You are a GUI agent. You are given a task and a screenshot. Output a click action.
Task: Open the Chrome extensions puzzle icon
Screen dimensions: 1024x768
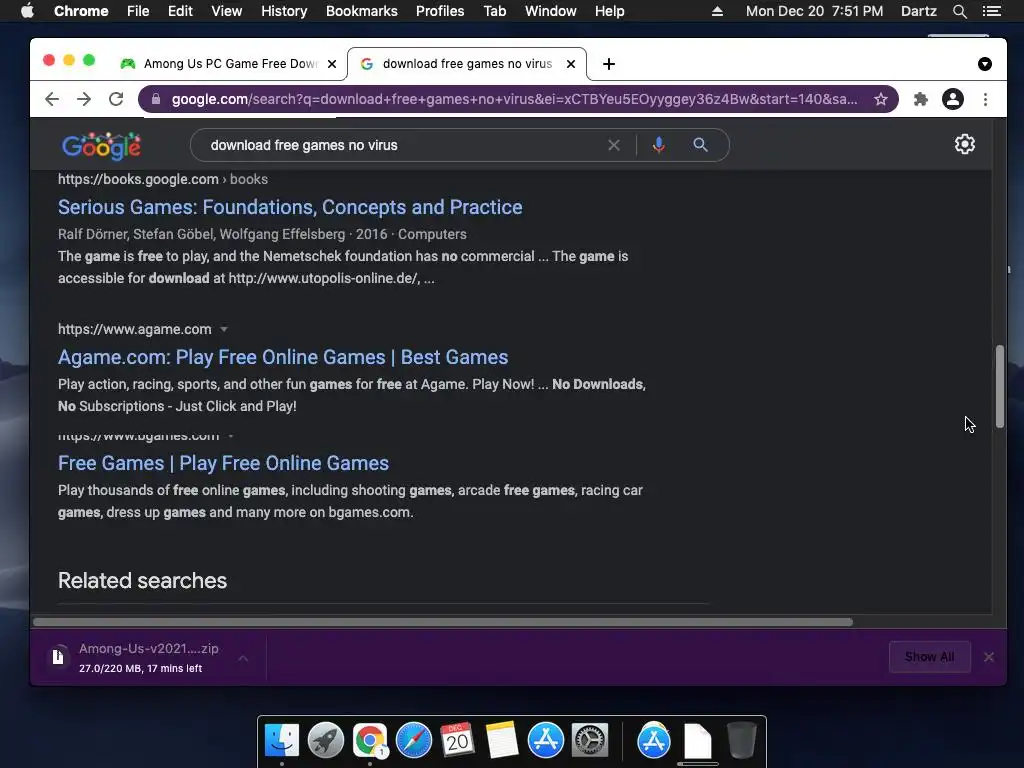tap(921, 99)
